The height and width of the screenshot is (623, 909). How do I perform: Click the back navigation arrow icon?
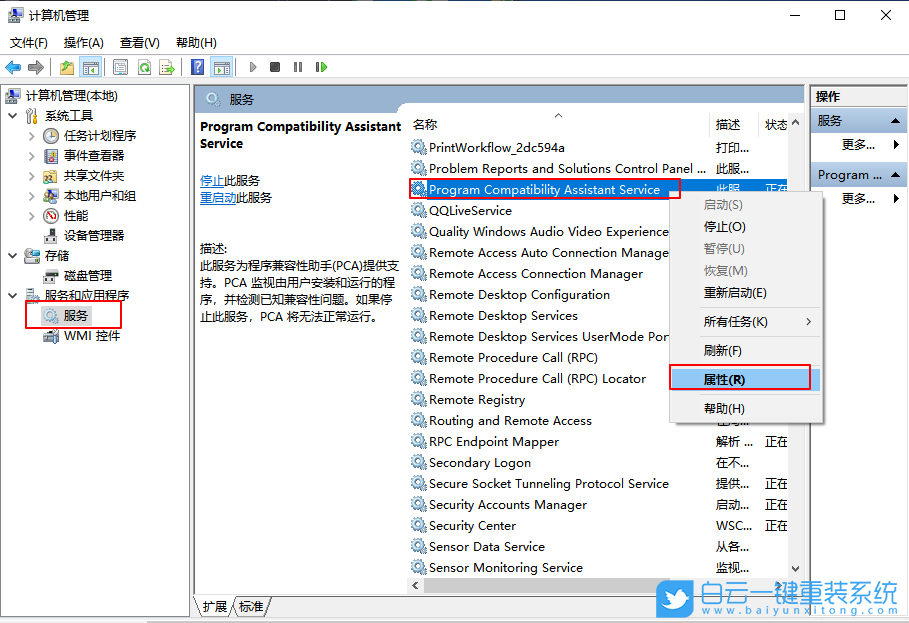[x=13, y=67]
